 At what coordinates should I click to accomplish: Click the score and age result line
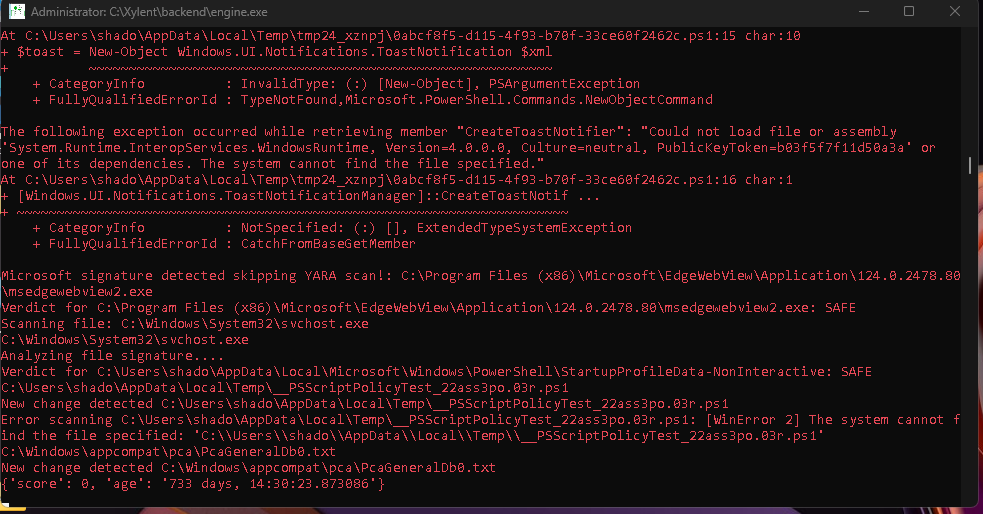[x=190, y=484]
